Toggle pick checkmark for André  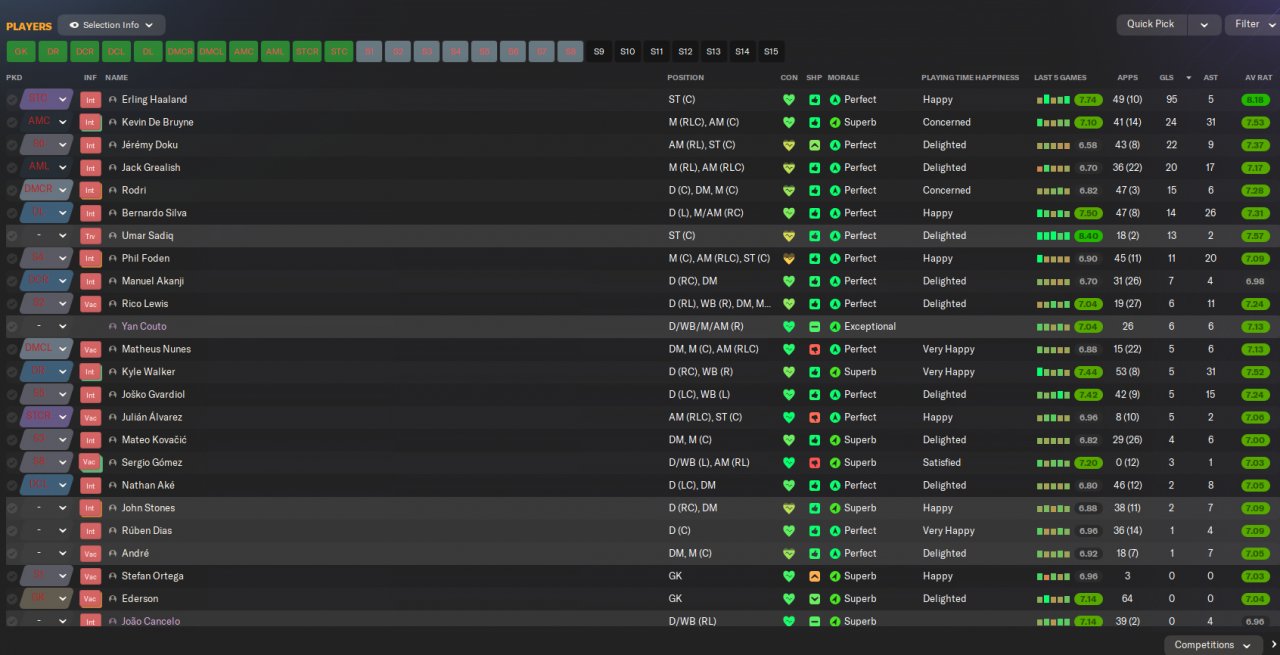[12, 554]
